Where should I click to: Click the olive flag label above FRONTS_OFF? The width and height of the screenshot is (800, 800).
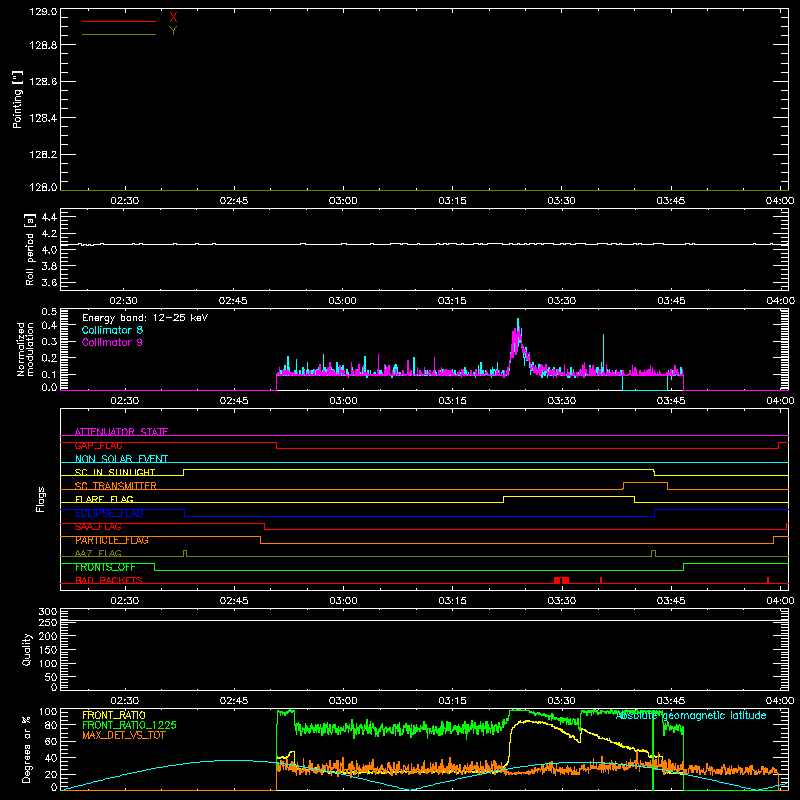click(x=98, y=553)
